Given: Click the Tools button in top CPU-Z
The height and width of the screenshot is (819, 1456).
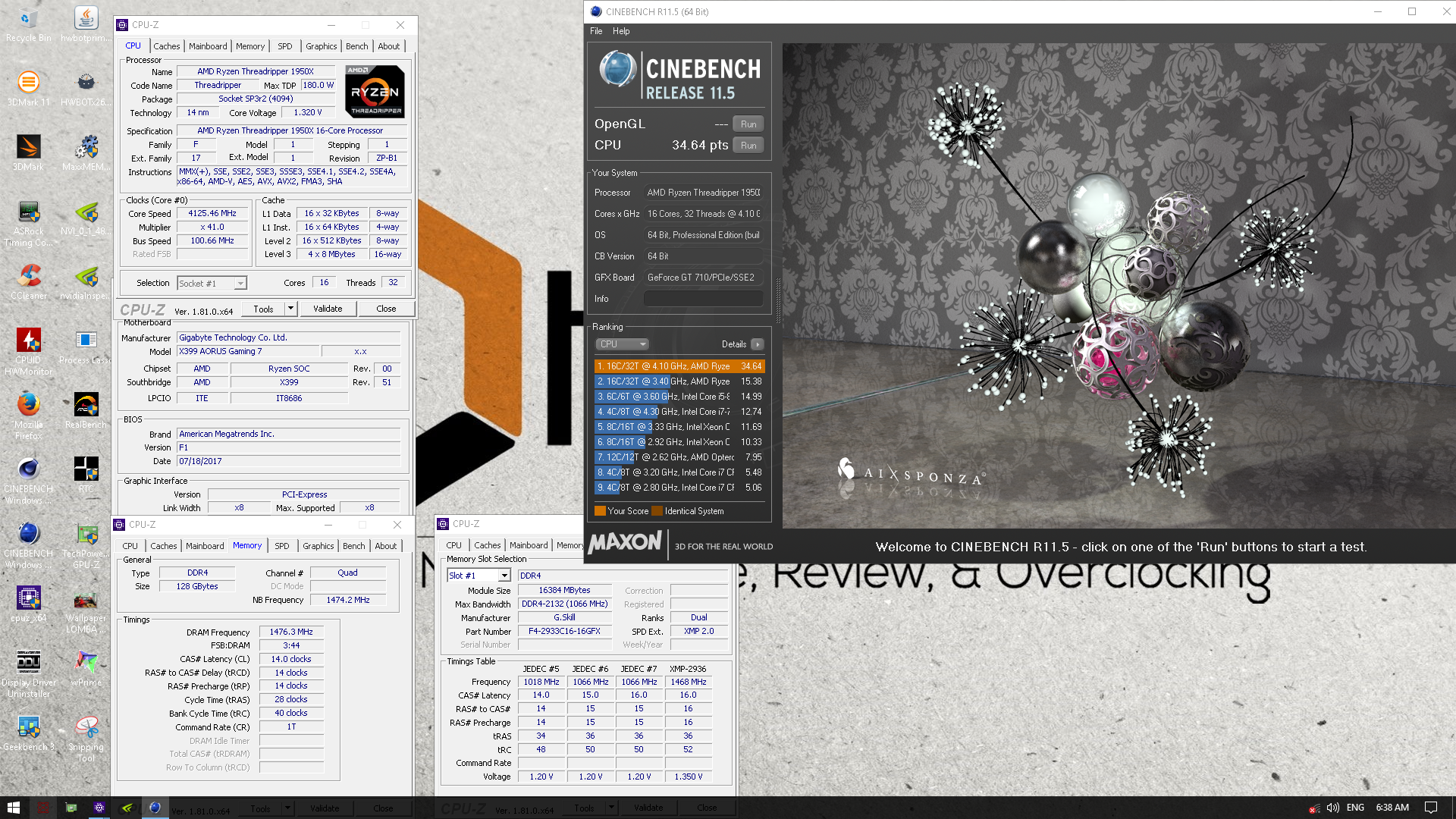Looking at the screenshot, I should click(x=263, y=309).
